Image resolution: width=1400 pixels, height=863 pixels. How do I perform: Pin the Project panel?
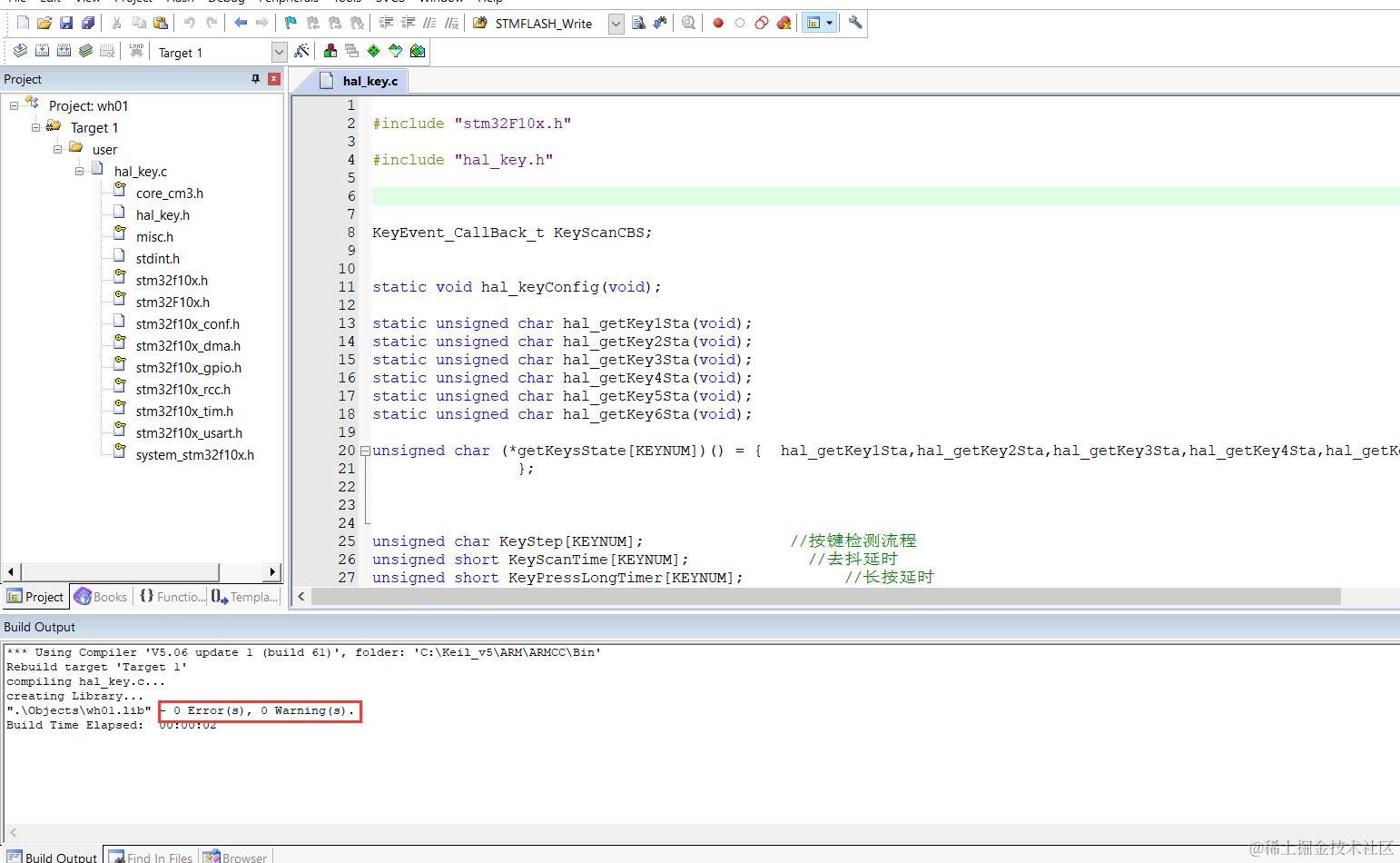pos(255,79)
